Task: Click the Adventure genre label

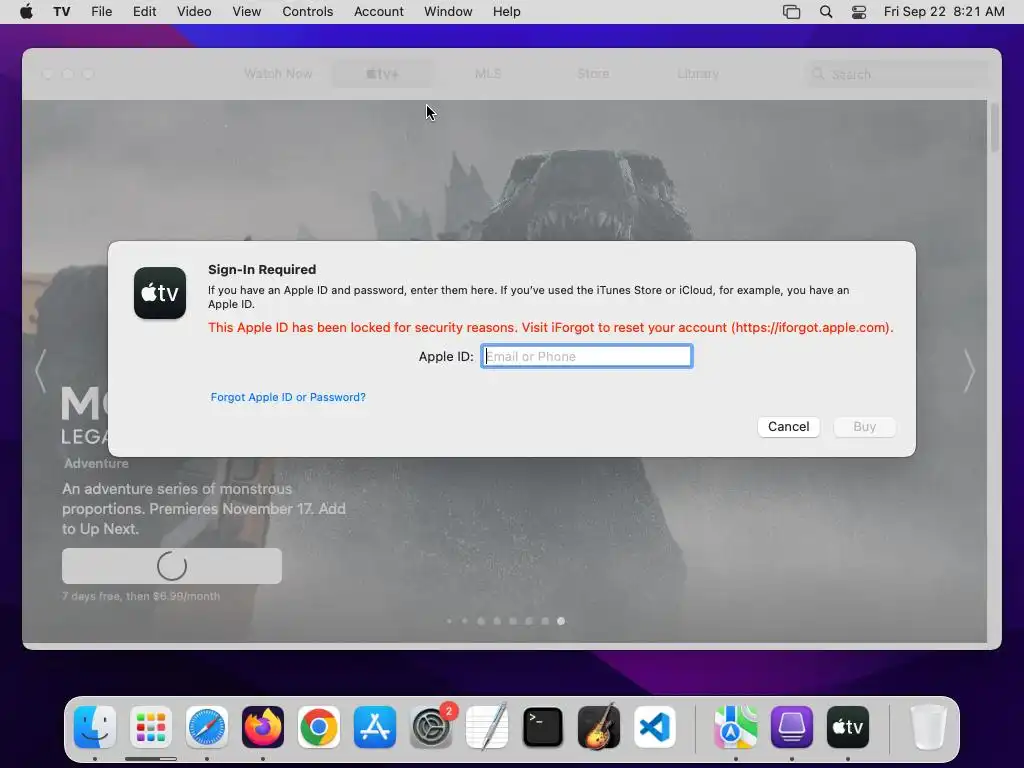Action: (96, 463)
